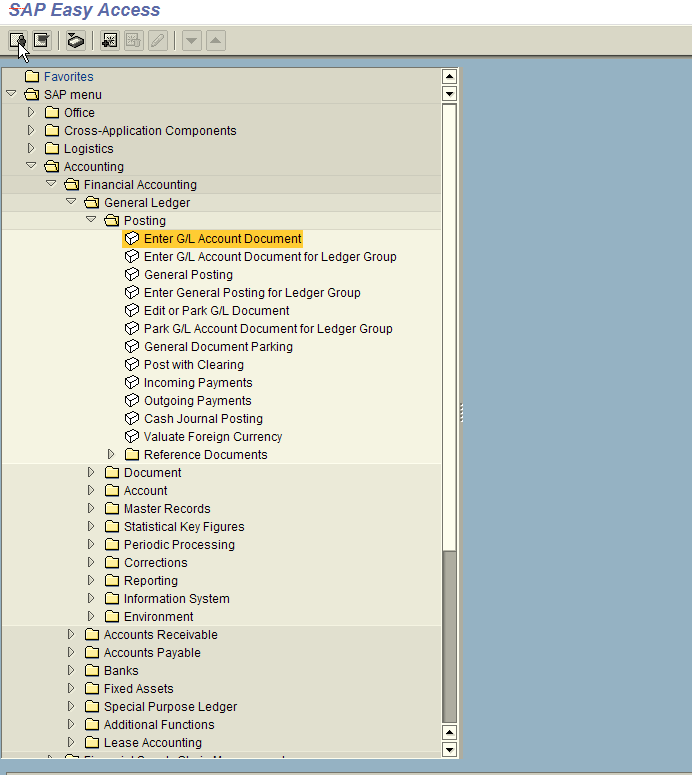This screenshot has height=775, width=692.
Task: Expand the Environment folder
Action: [x=91, y=616]
